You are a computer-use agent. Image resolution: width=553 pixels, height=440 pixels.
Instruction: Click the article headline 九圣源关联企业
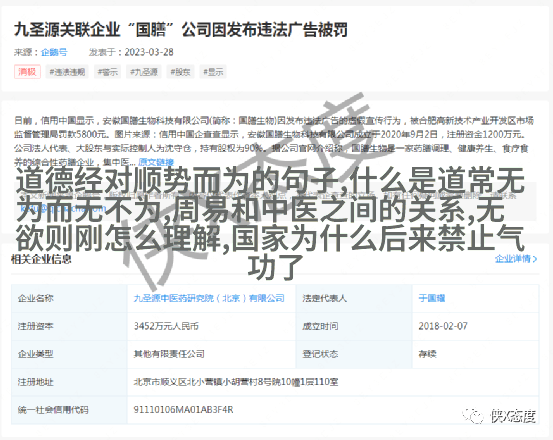coord(181,30)
